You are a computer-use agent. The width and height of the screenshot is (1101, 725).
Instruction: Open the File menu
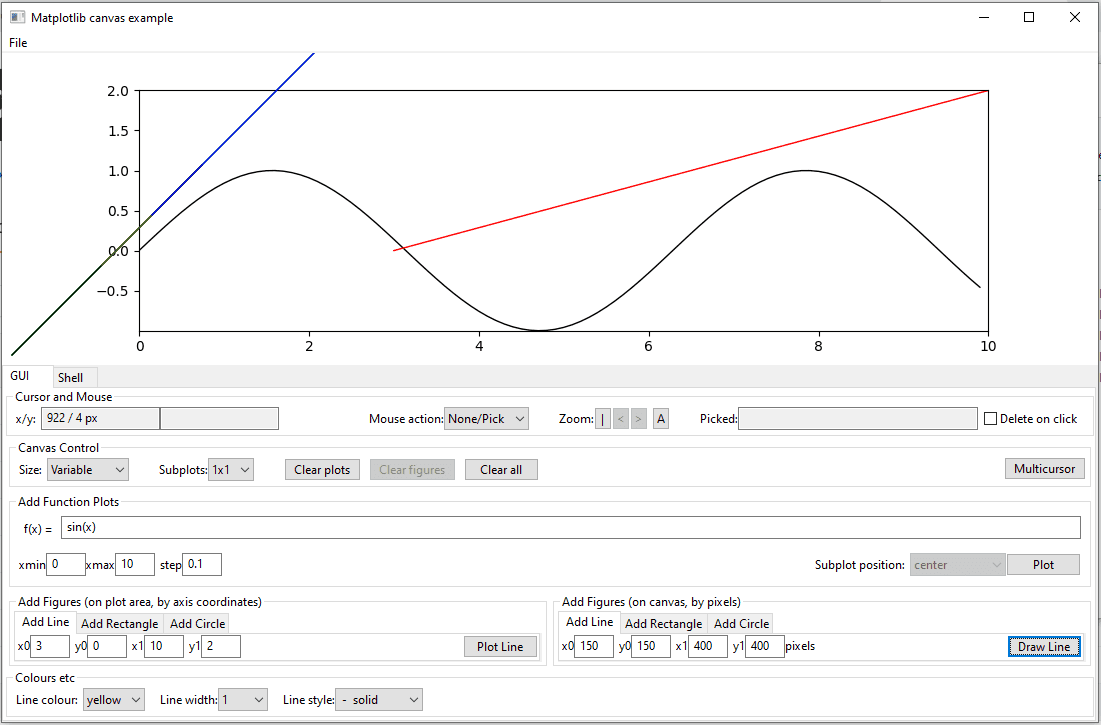(x=17, y=43)
